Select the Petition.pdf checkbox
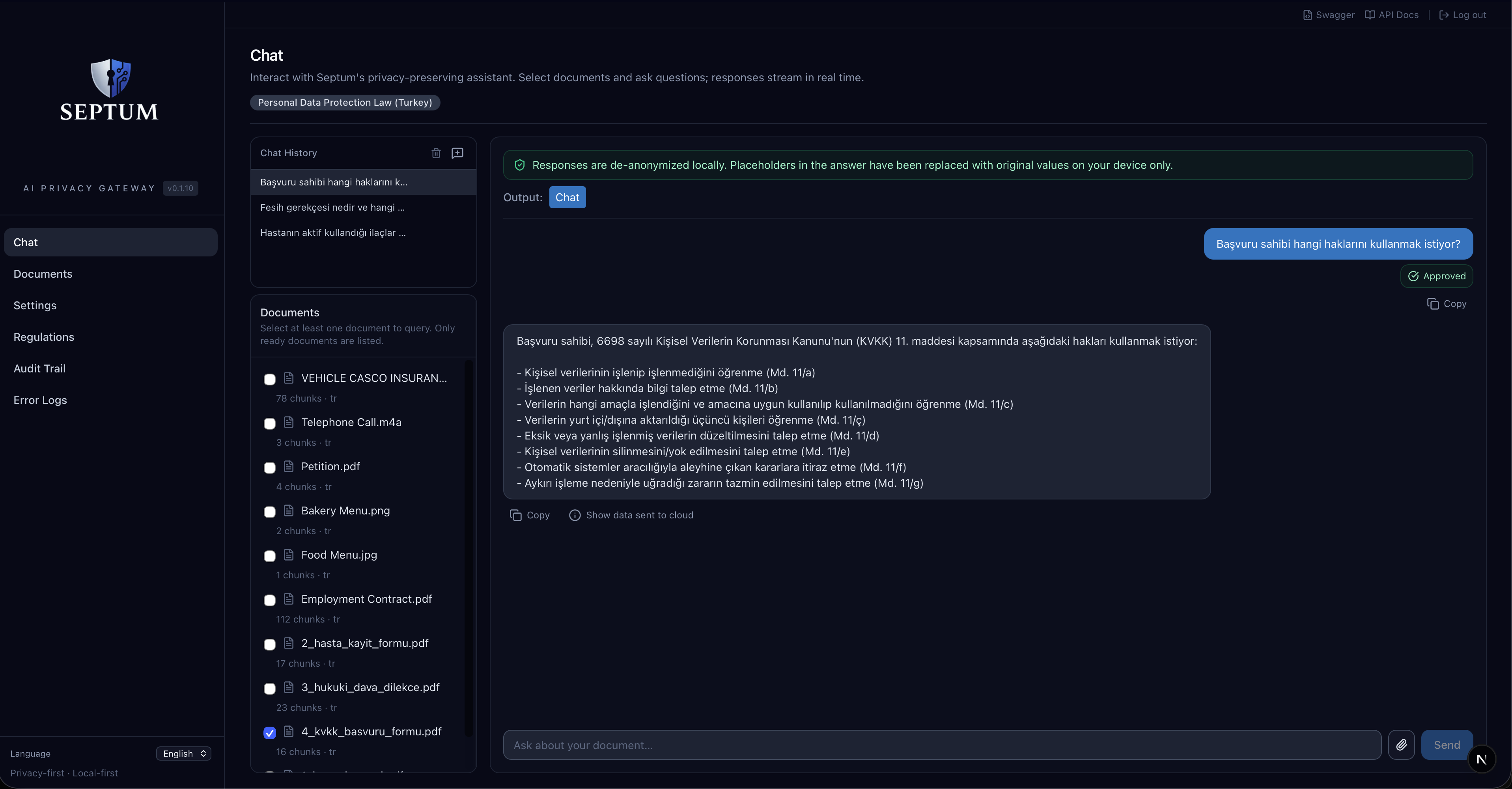Image resolution: width=1512 pixels, height=789 pixels. coord(269,468)
